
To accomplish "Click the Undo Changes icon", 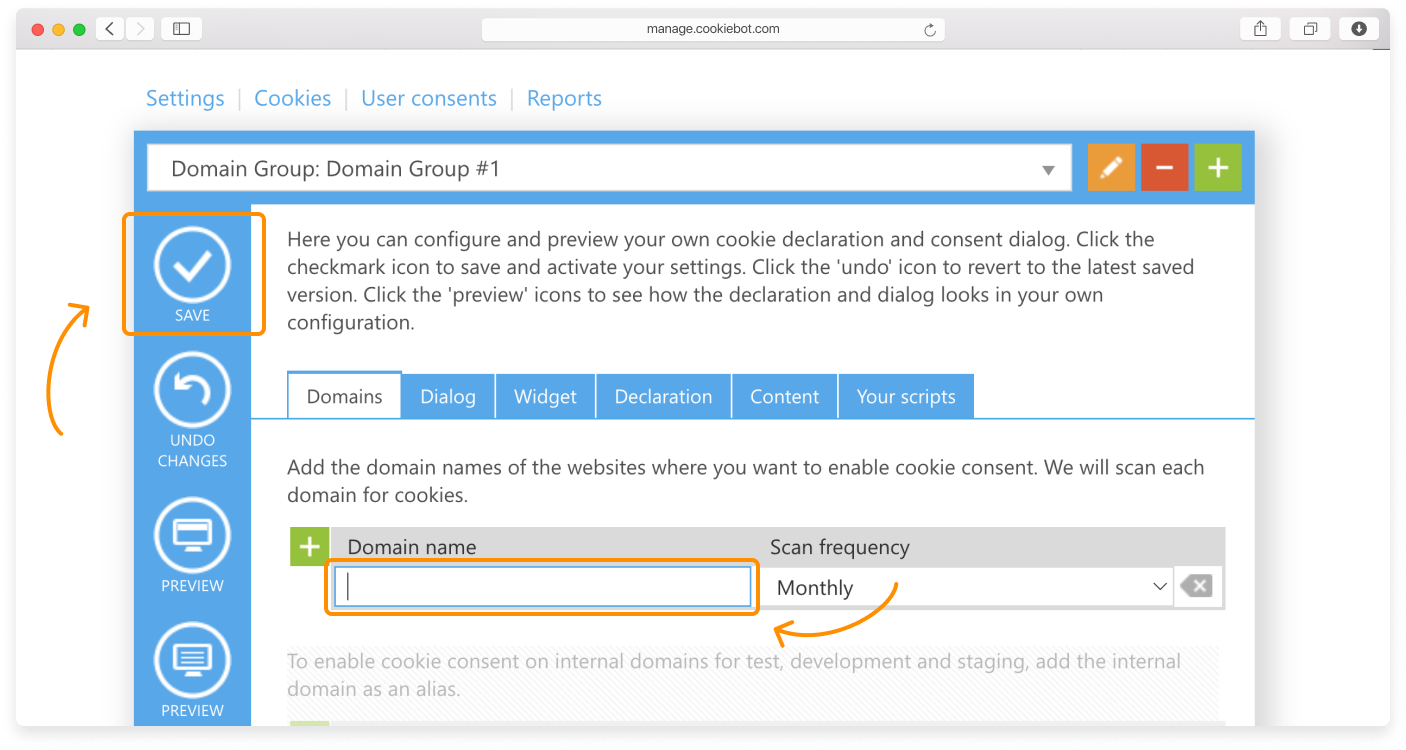I will pos(192,391).
